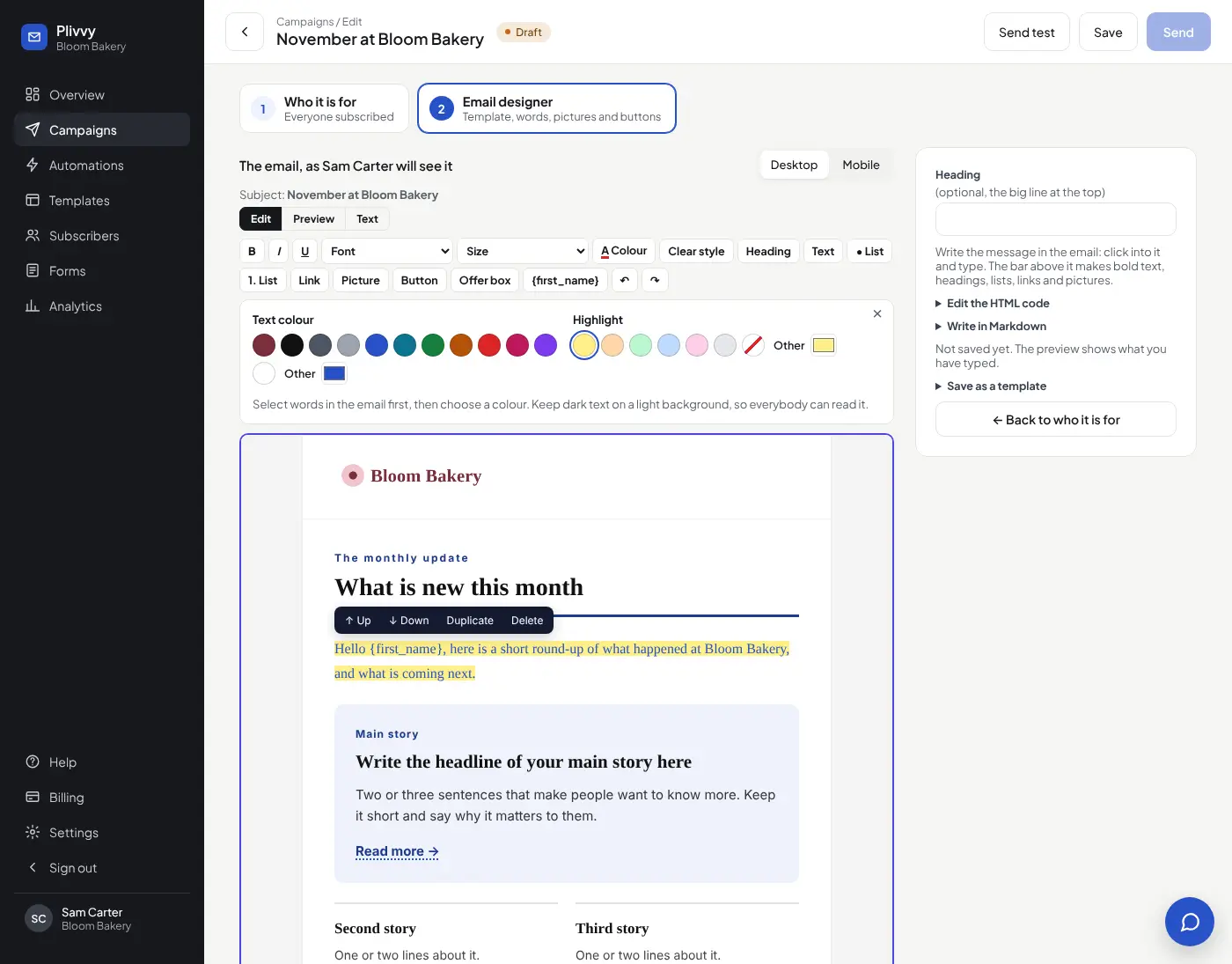Open the chat support bubble

pyautogui.click(x=1190, y=922)
